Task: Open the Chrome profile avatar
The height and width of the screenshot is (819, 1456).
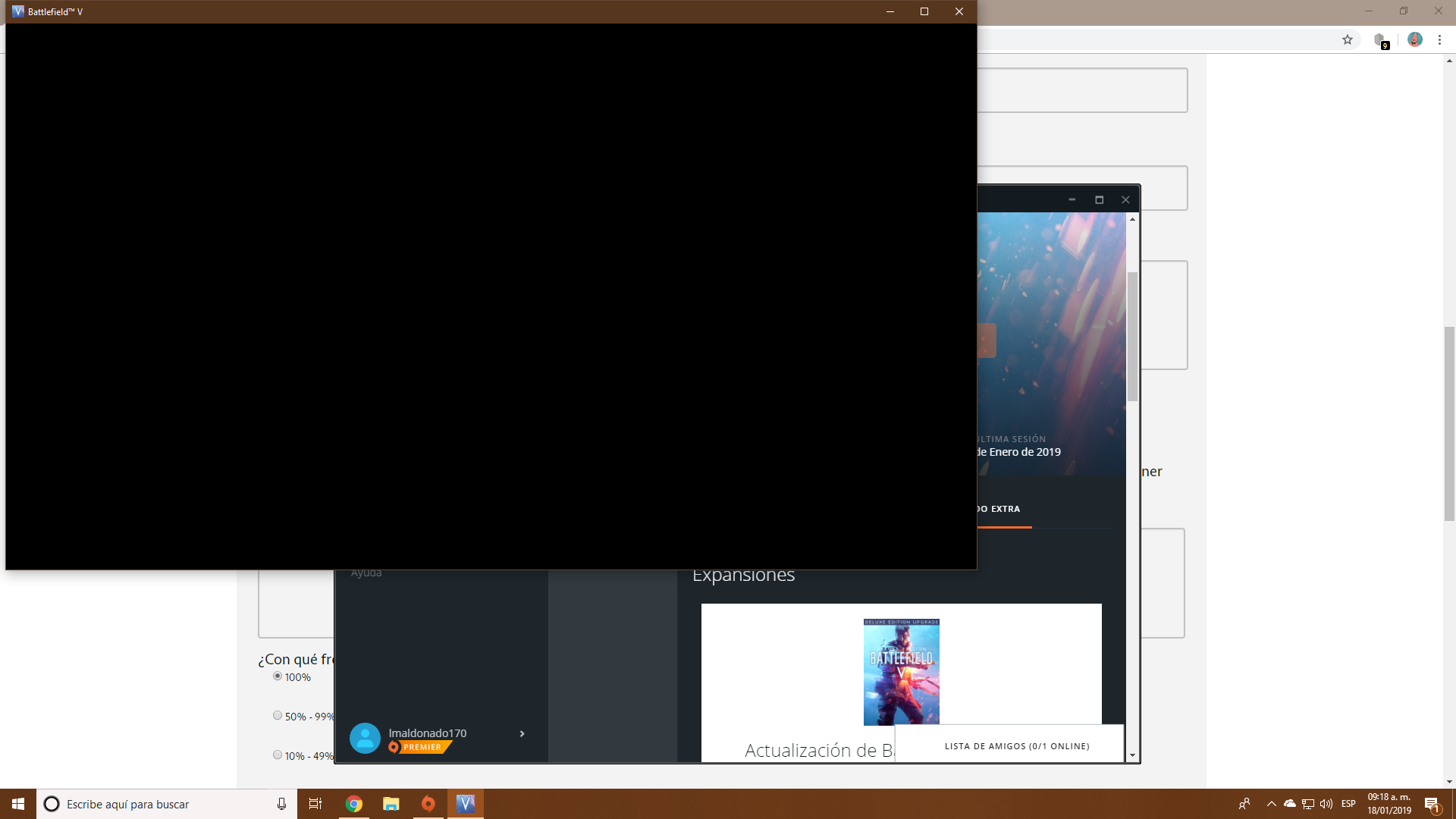Action: tap(1415, 39)
